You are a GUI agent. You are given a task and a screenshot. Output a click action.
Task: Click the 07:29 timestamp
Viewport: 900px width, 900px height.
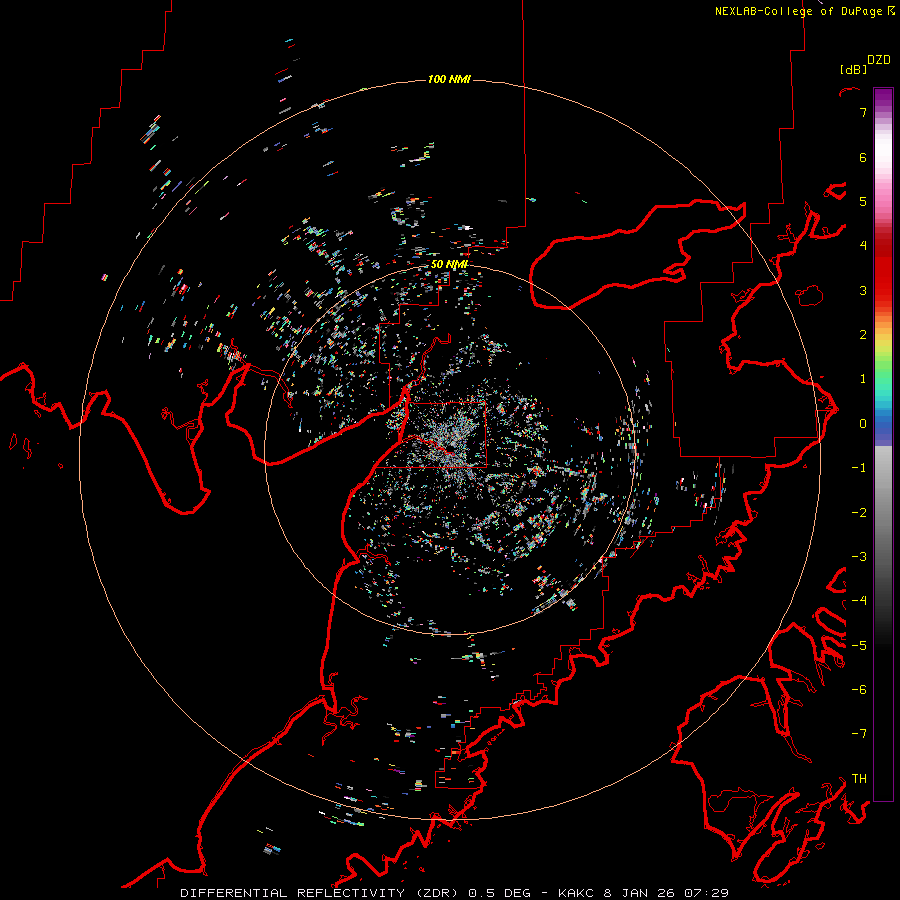tap(707, 893)
